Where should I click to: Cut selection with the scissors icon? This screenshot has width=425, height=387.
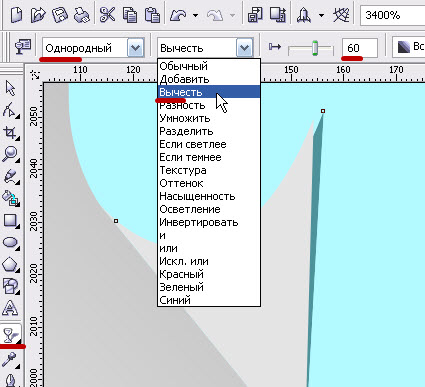point(107,15)
